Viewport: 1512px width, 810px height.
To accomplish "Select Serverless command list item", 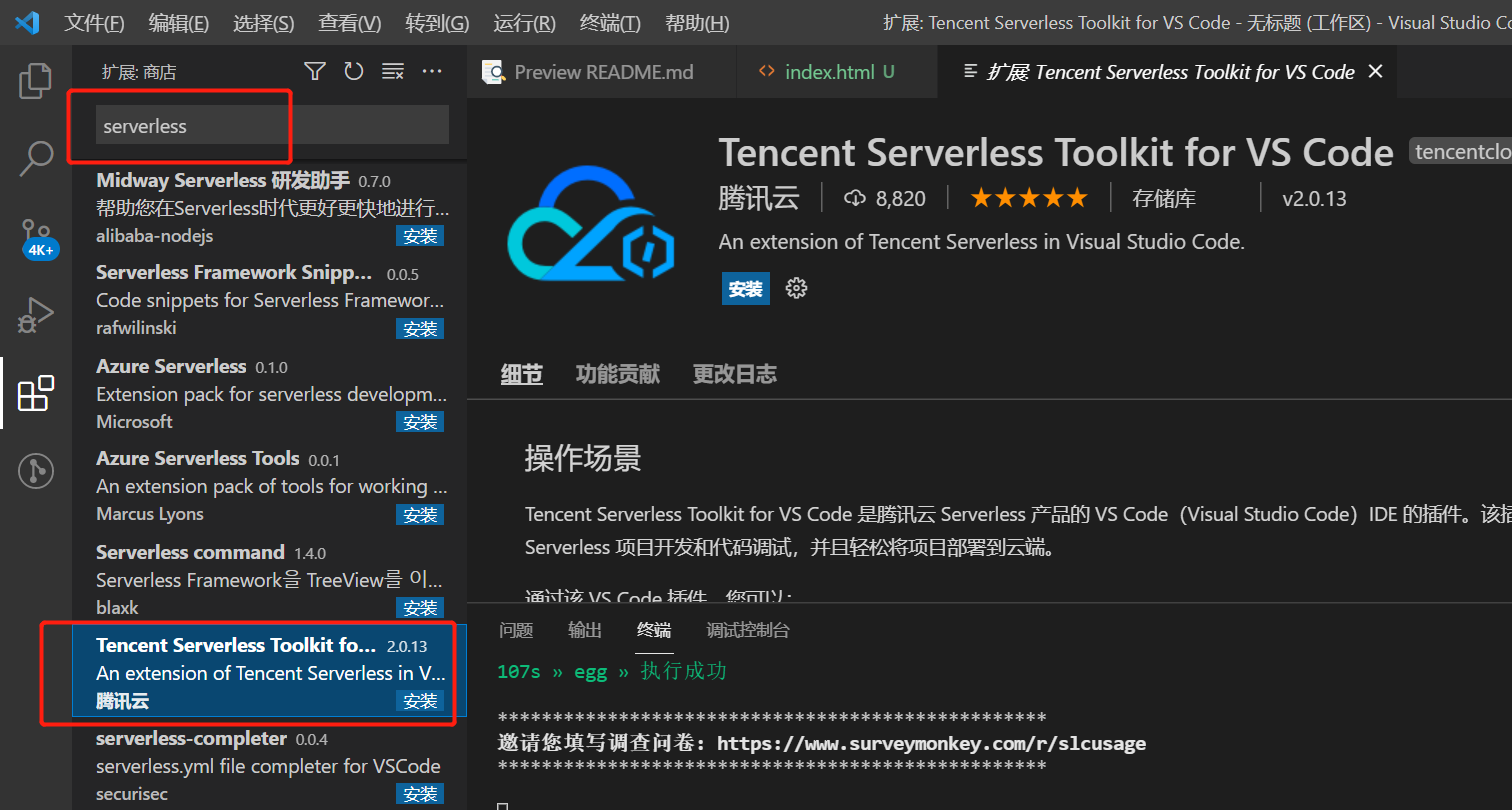I will pos(270,579).
